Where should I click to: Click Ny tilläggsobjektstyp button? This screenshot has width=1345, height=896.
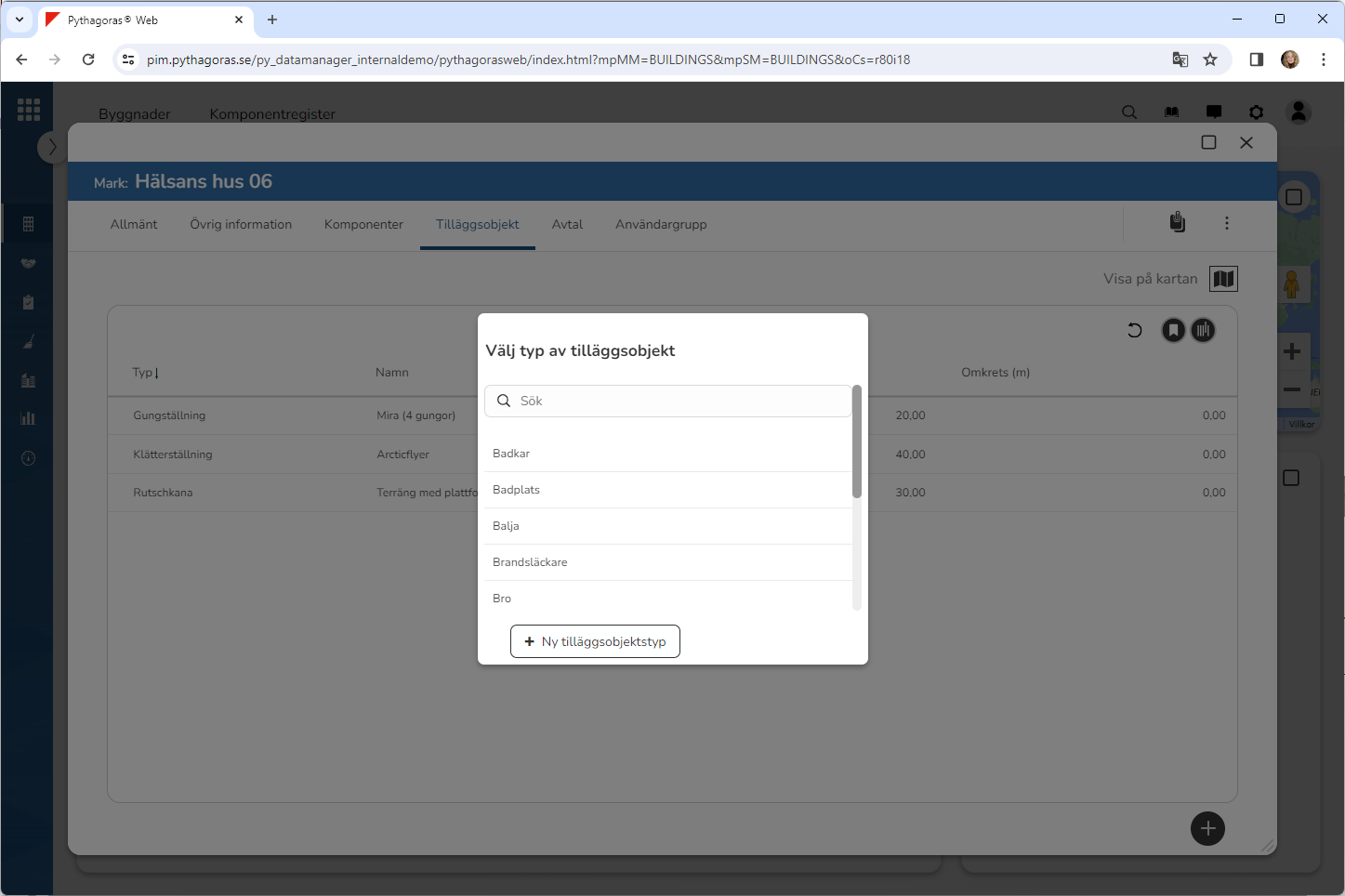point(595,641)
